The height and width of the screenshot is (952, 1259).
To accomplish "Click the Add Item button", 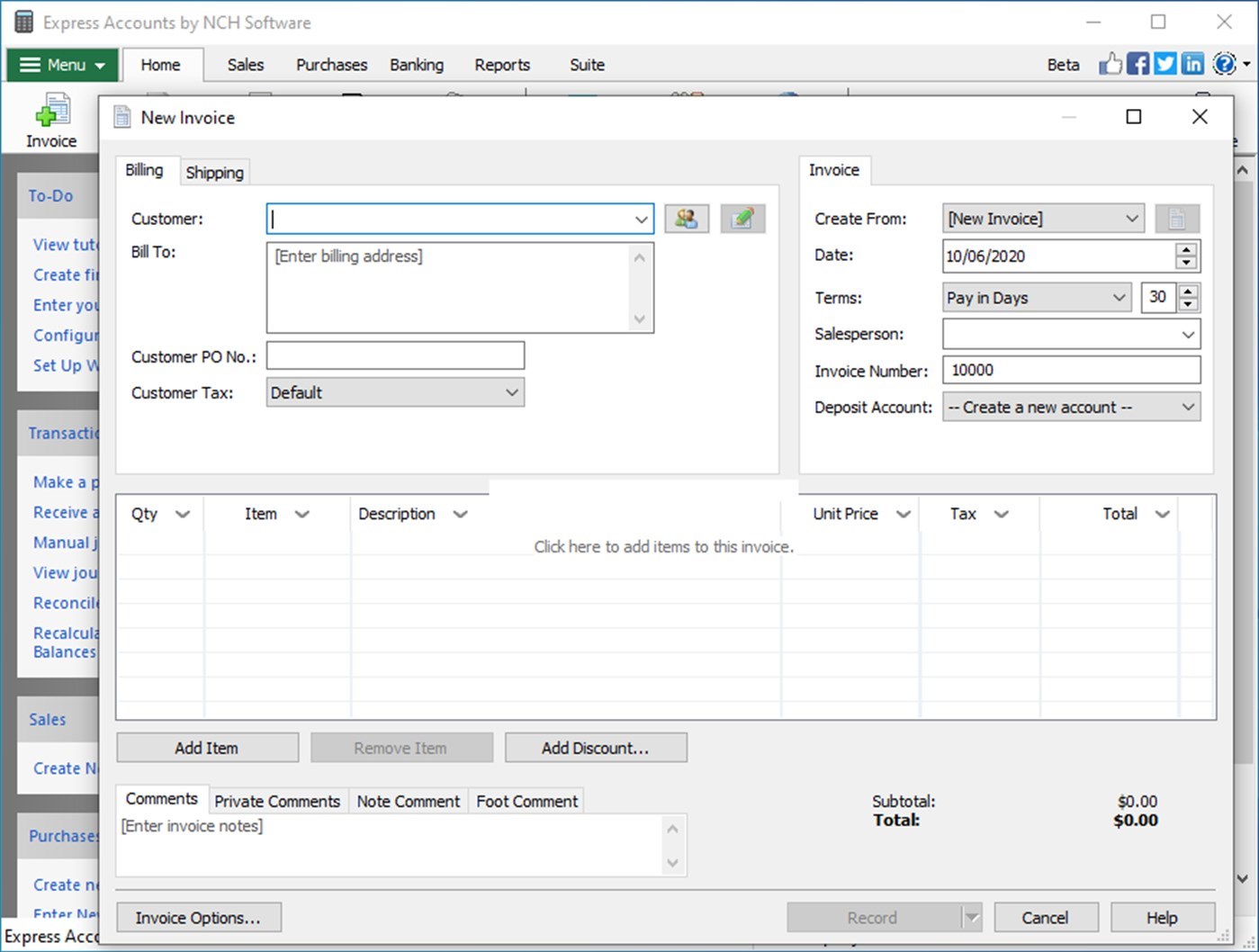I will click(x=206, y=747).
